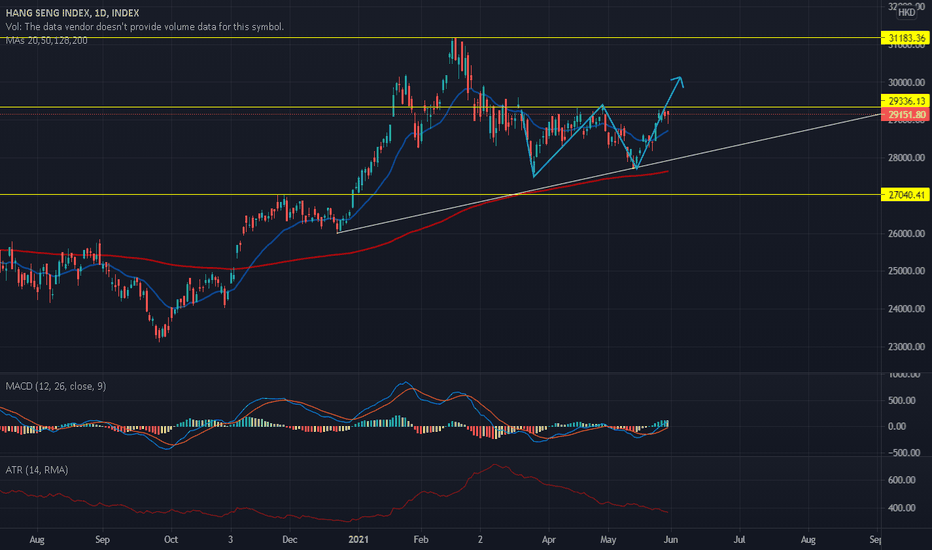Click the red 29151.80 current price label
The height and width of the screenshot is (550, 932).
point(905,115)
